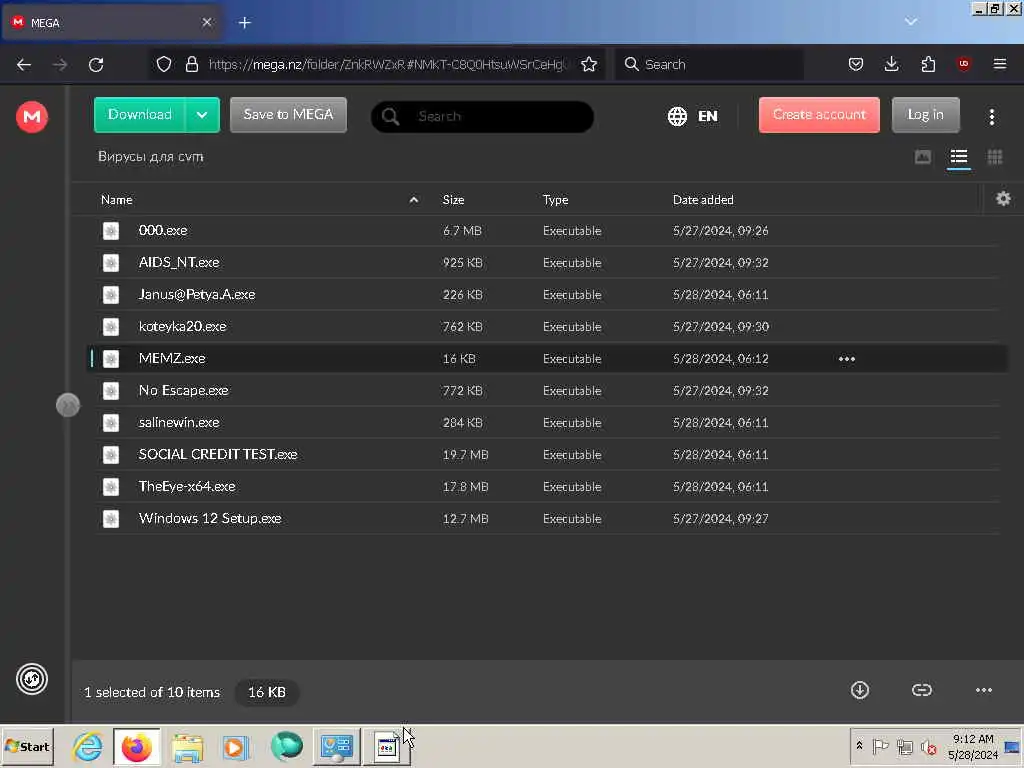Screen dimensions: 1024x768
Task: Click the folder name breadcrumb
Action: pos(151,157)
